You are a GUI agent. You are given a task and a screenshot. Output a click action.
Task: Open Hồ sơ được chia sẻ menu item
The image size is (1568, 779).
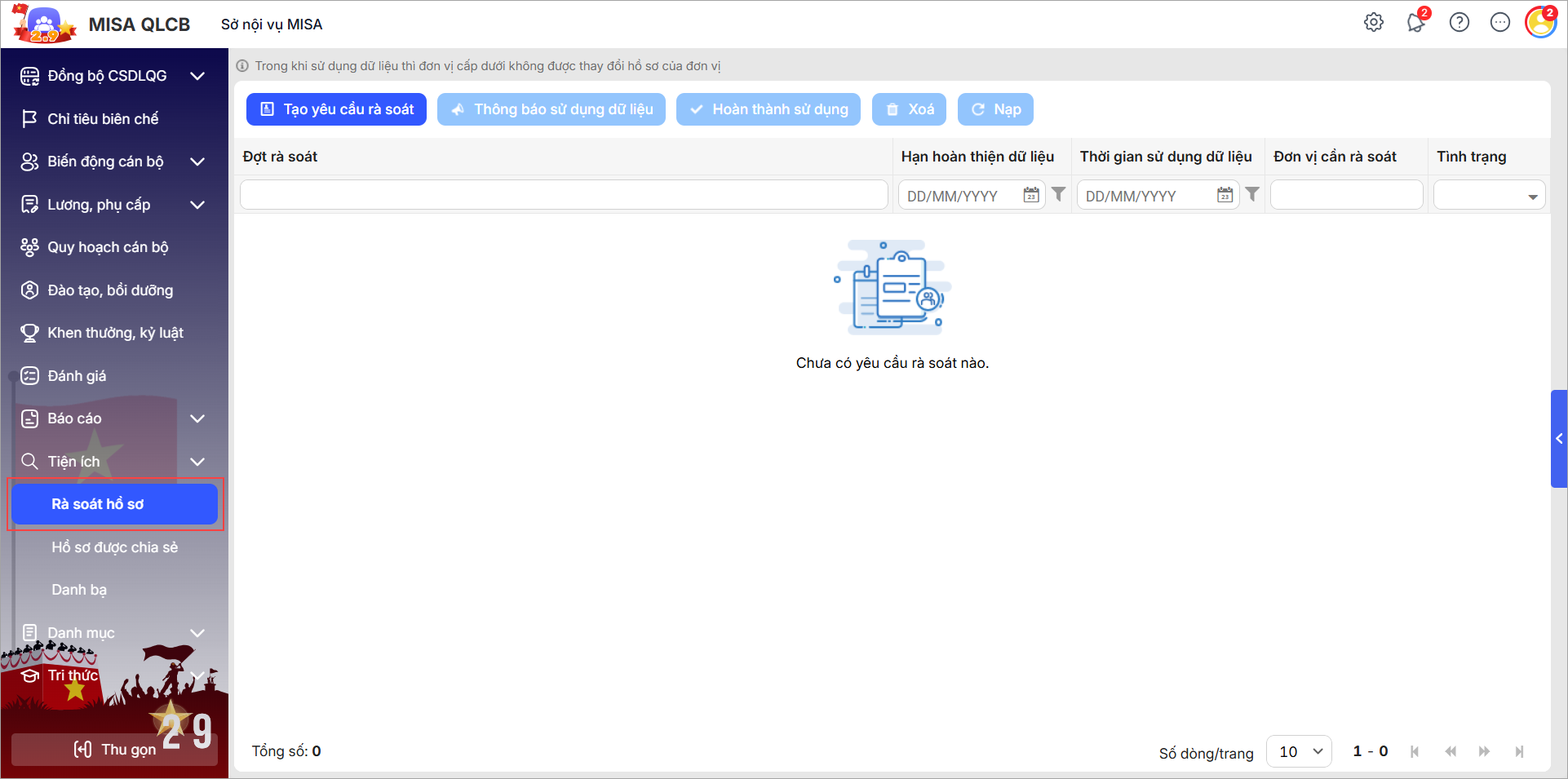click(x=114, y=547)
